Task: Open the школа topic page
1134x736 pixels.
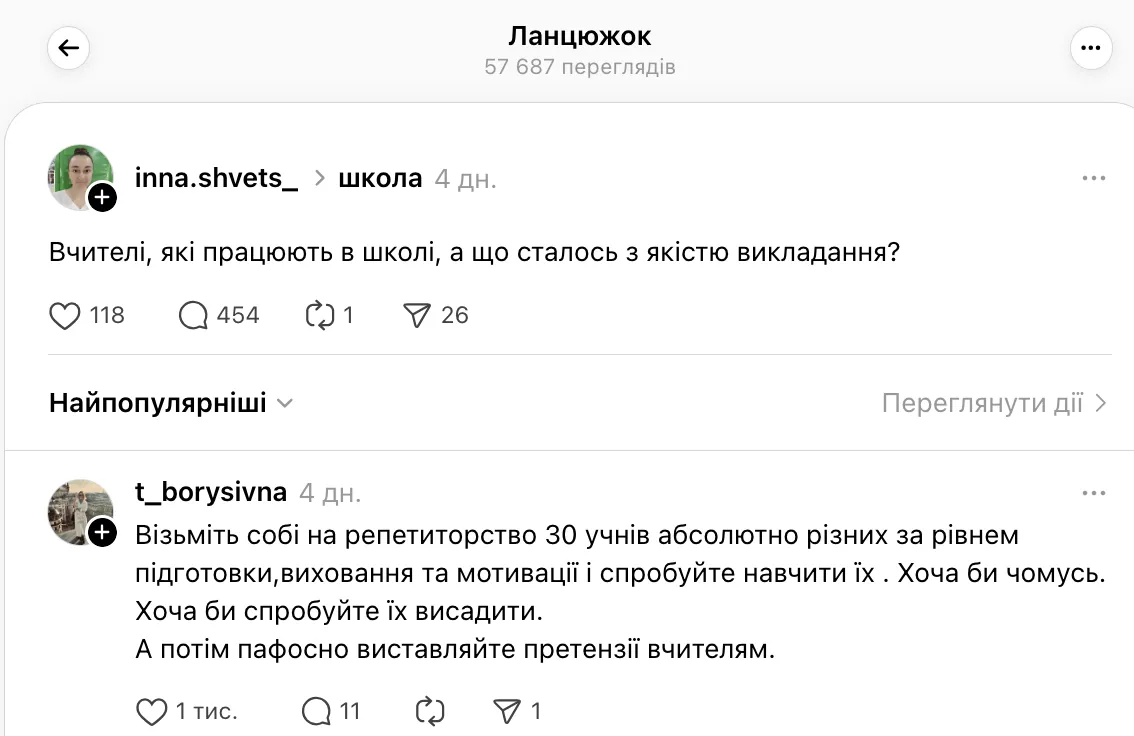Action: click(378, 177)
